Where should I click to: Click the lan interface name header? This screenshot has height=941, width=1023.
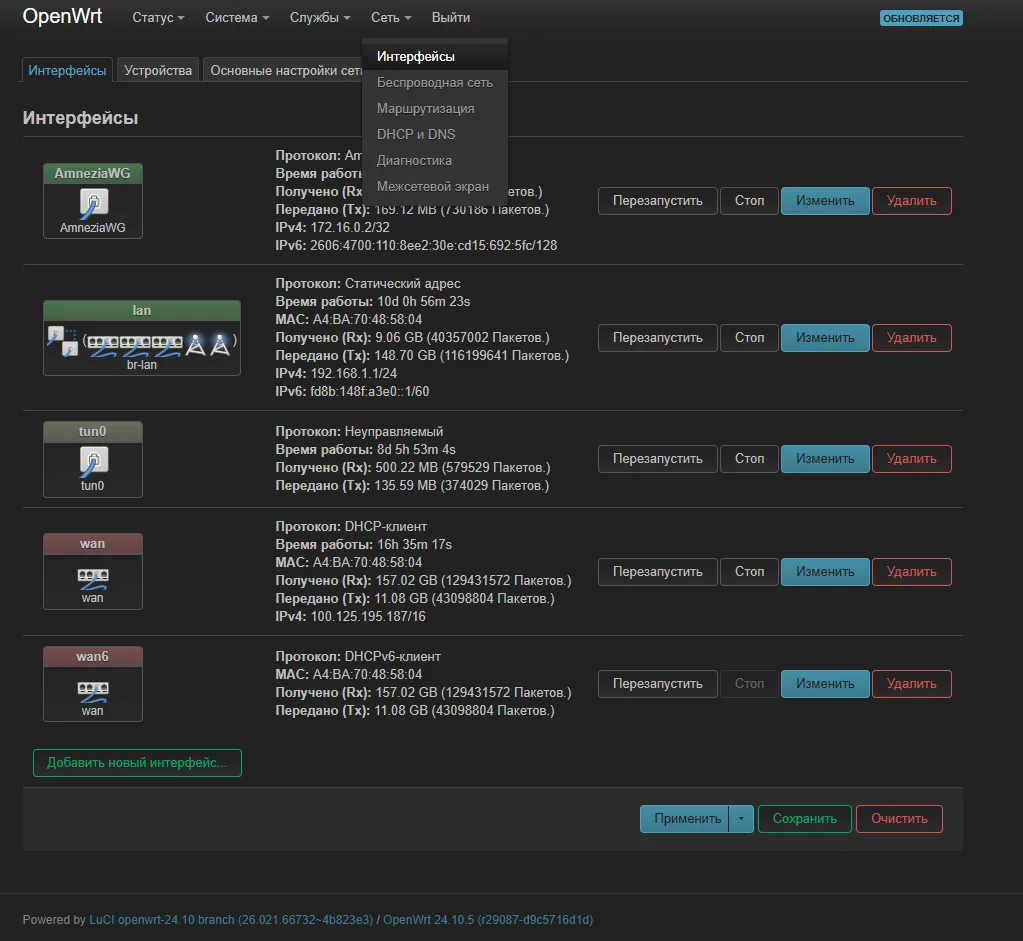[142, 311]
